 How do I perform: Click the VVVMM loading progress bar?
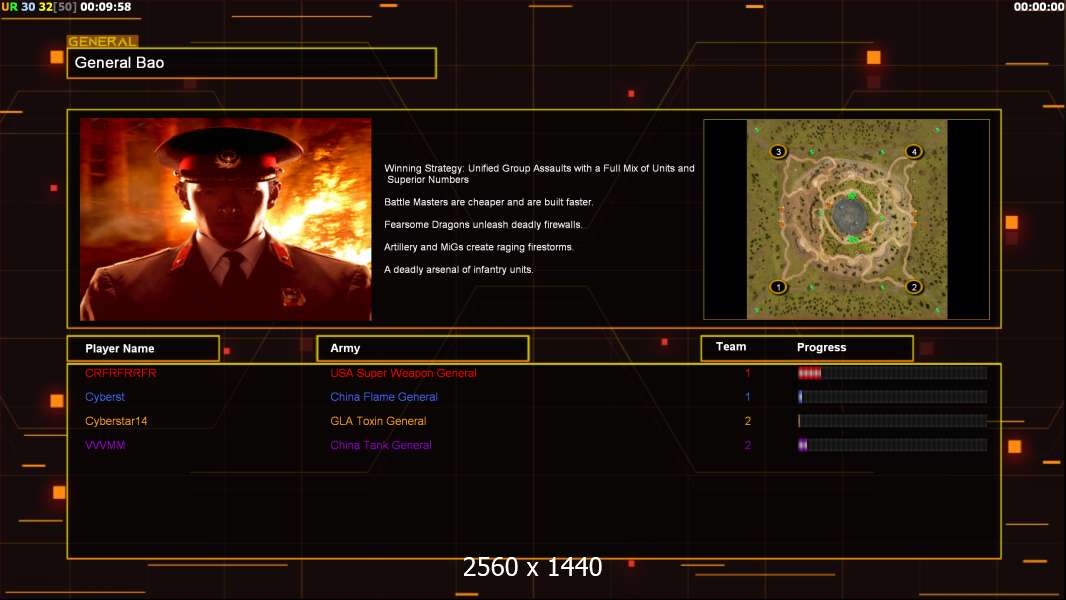point(892,445)
